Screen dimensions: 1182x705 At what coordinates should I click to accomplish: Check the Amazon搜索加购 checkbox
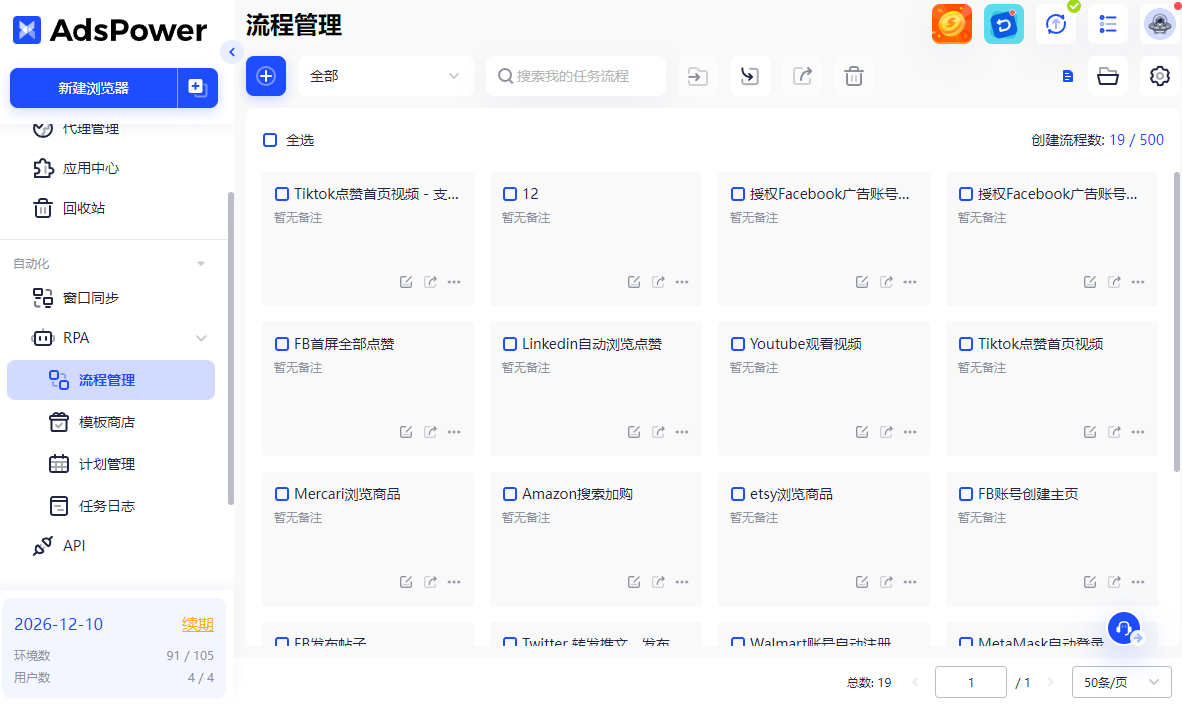coord(510,494)
